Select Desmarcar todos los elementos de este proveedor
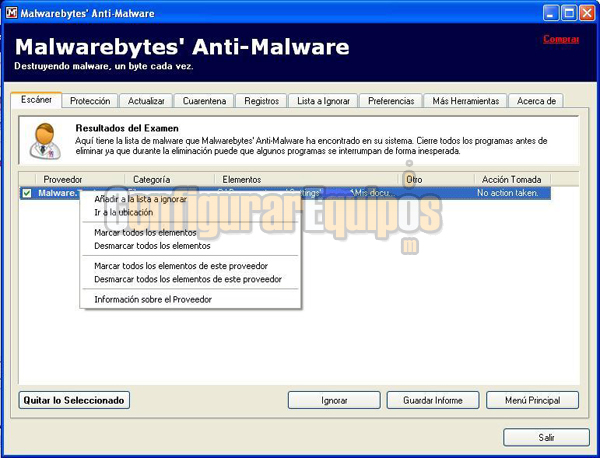Image resolution: width=600 pixels, height=458 pixels. 190,279
